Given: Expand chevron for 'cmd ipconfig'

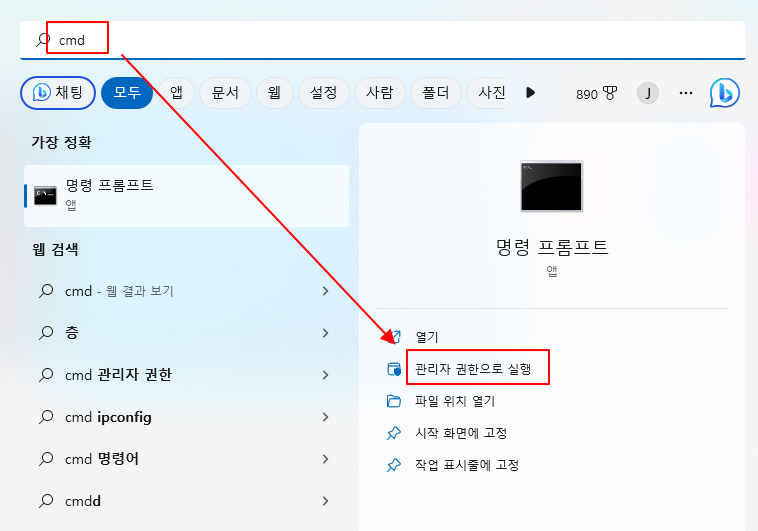Looking at the screenshot, I should (x=325, y=417).
